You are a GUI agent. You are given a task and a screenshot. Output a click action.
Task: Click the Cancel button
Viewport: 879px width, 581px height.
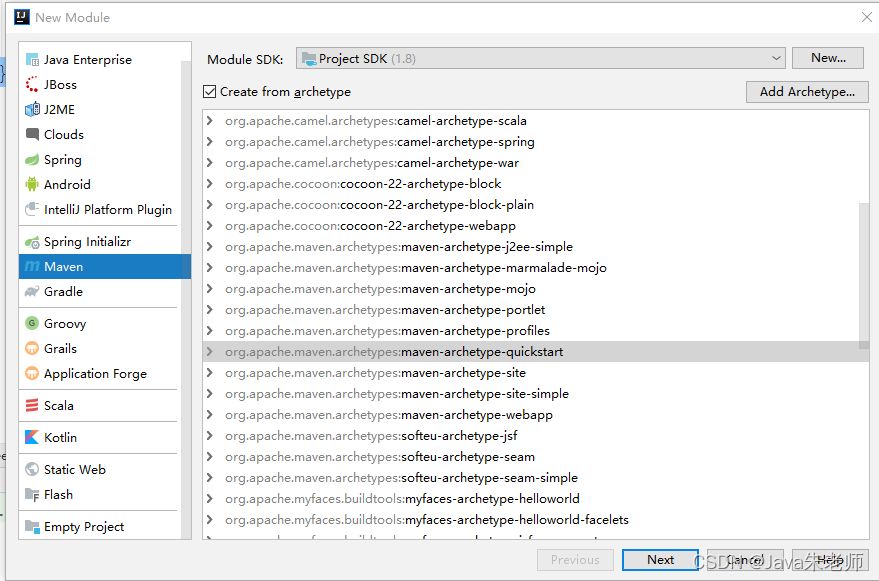[745, 560]
